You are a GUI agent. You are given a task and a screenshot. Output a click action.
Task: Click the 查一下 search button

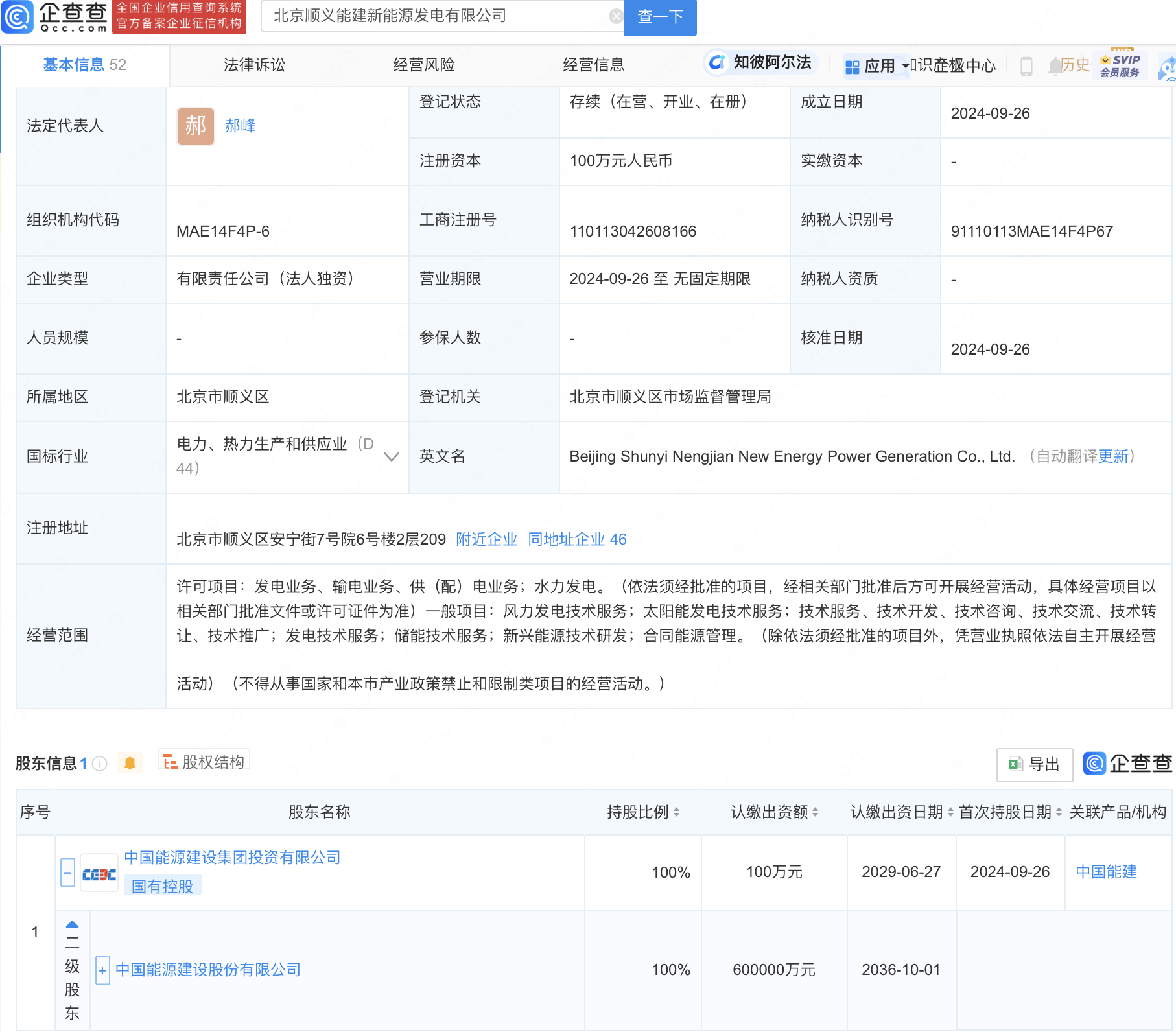(660, 17)
